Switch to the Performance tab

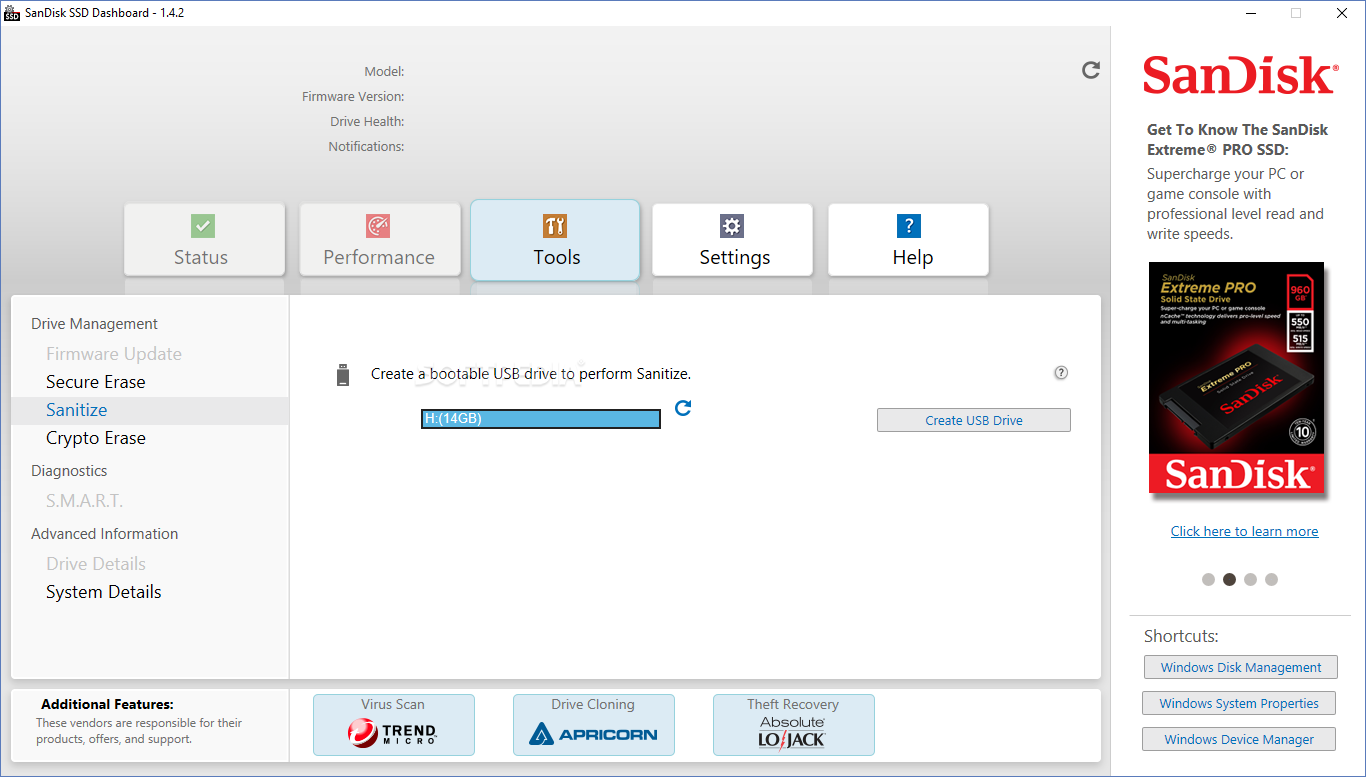tap(380, 240)
